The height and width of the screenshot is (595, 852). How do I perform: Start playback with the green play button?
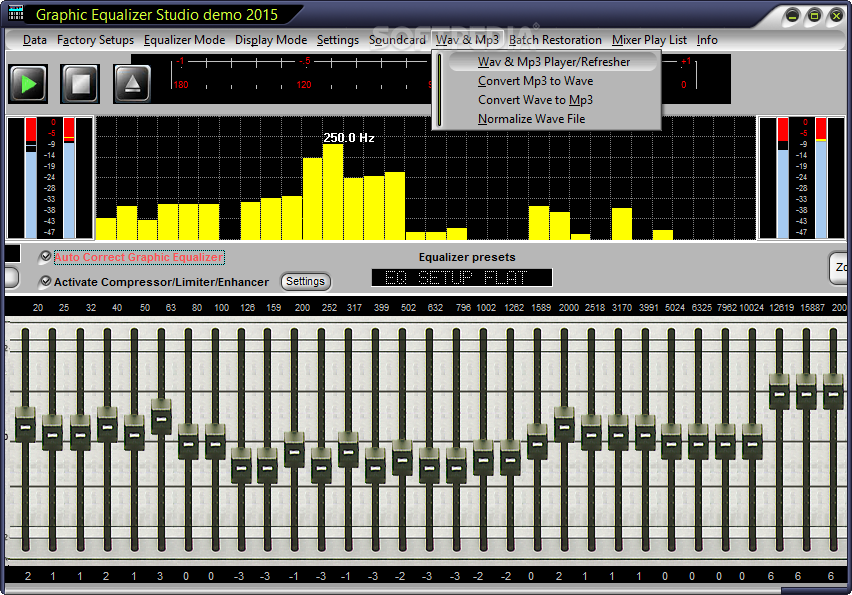(x=28, y=84)
